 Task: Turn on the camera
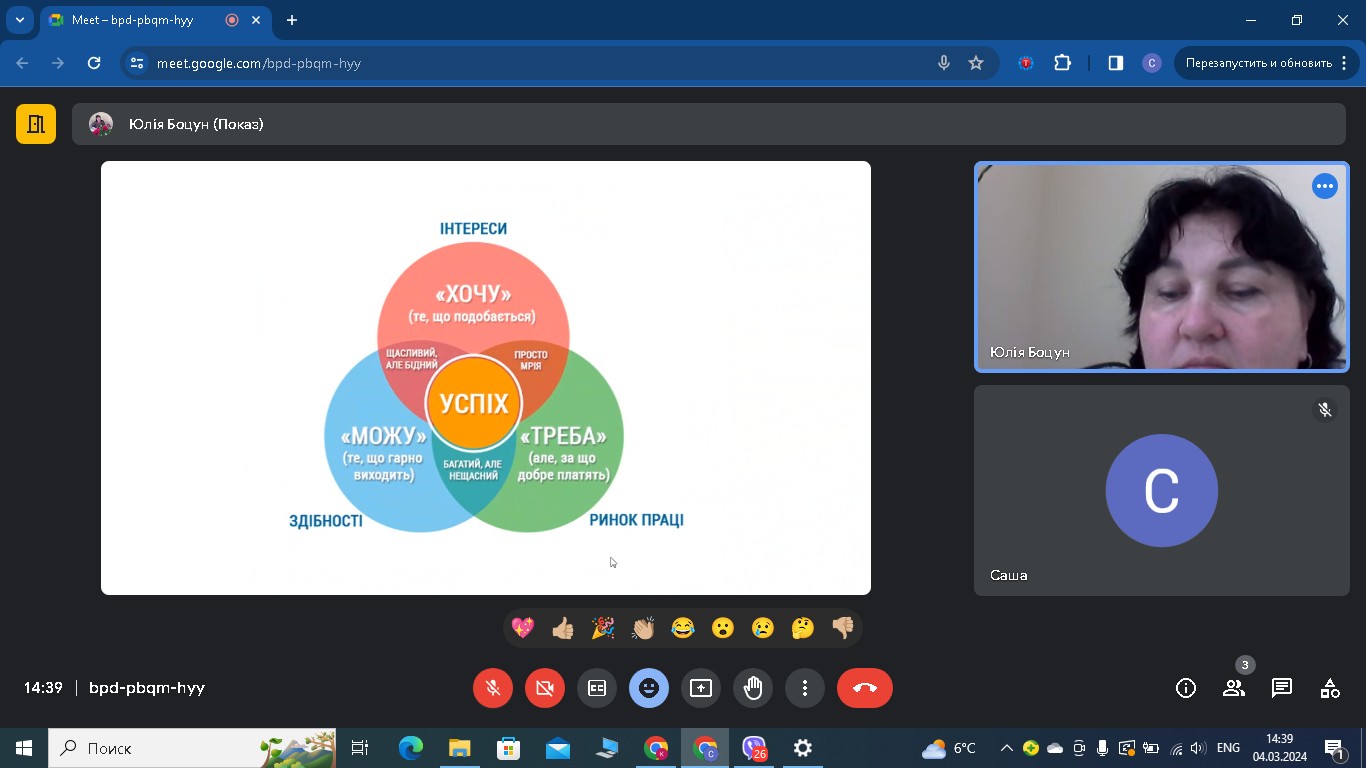tap(545, 688)
